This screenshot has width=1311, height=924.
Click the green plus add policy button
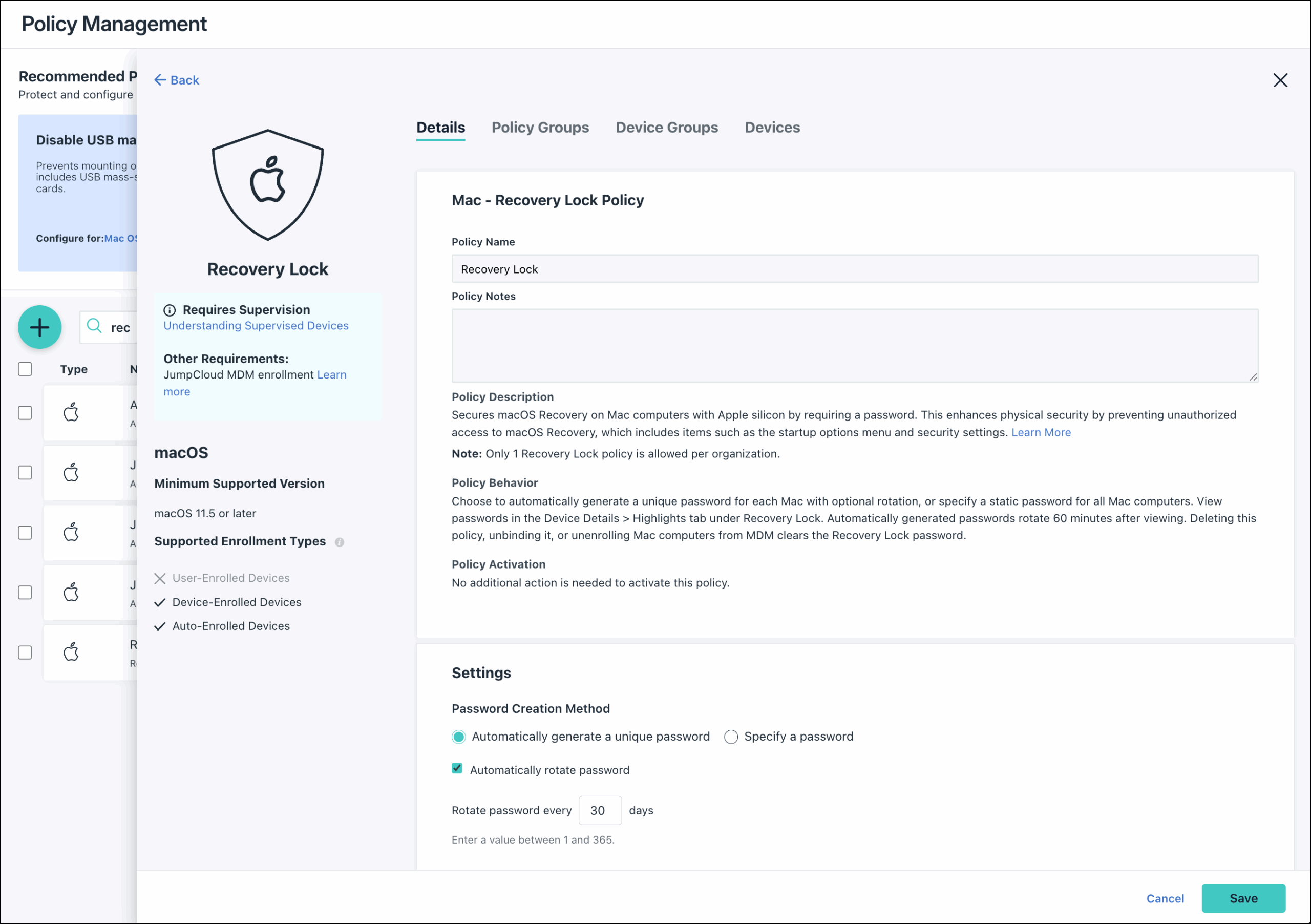(x=39, y=327)
